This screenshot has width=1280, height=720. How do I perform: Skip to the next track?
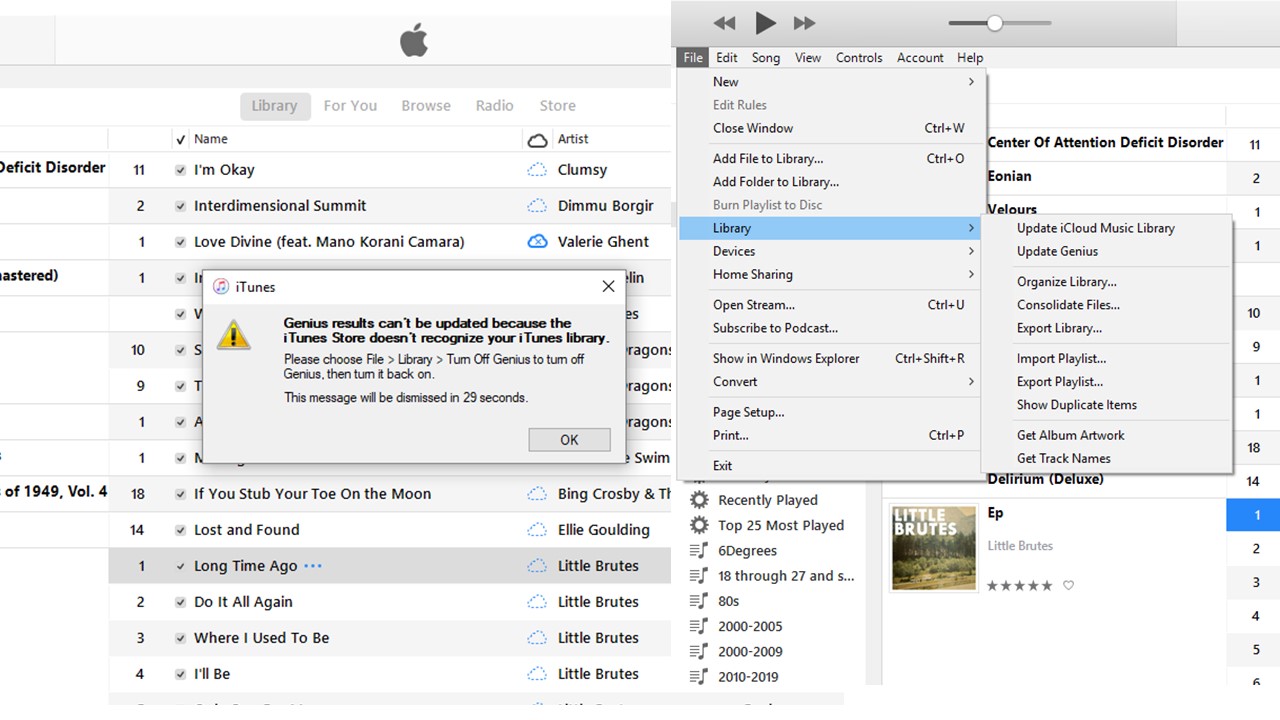pos(804,23)
